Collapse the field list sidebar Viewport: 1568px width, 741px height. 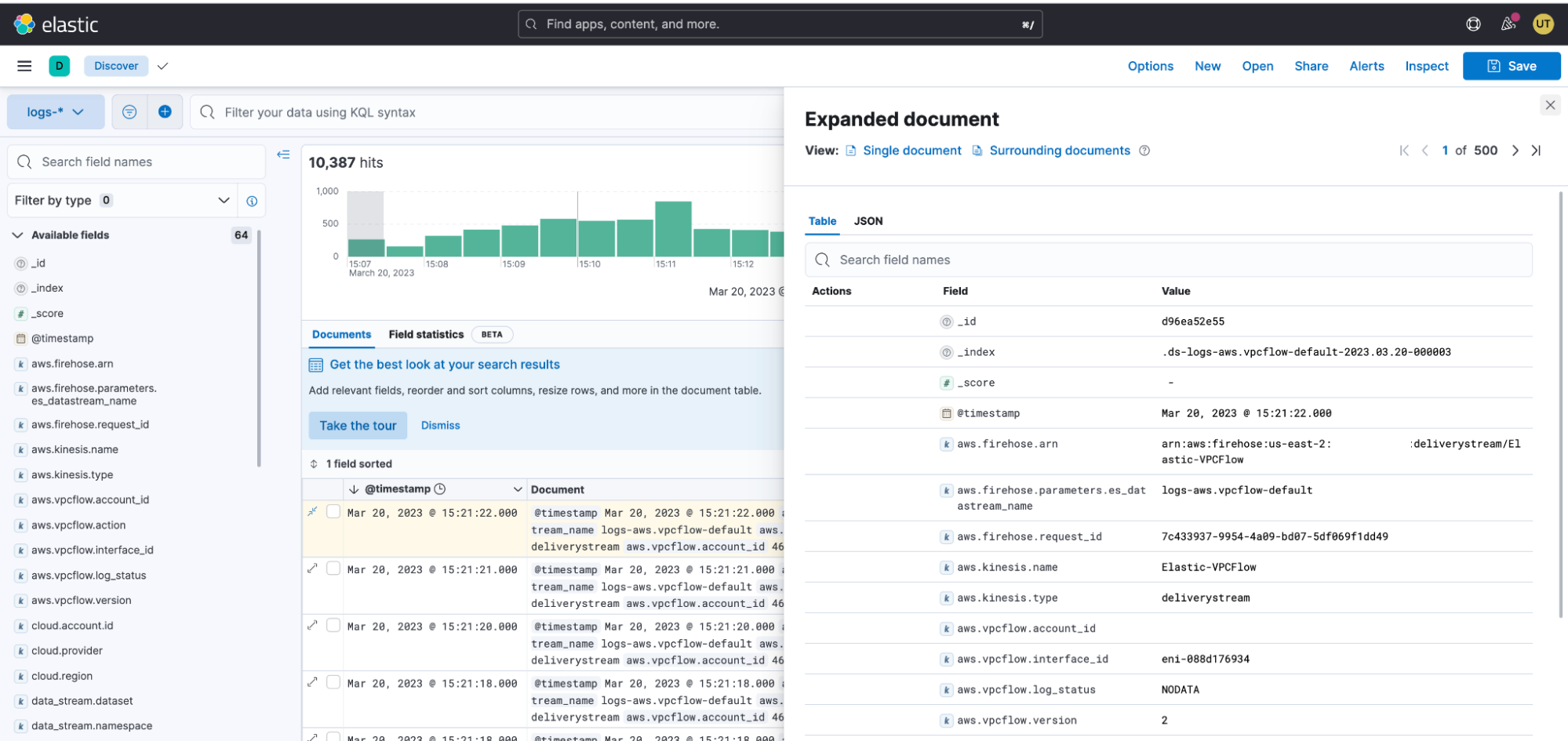point(283,154)
